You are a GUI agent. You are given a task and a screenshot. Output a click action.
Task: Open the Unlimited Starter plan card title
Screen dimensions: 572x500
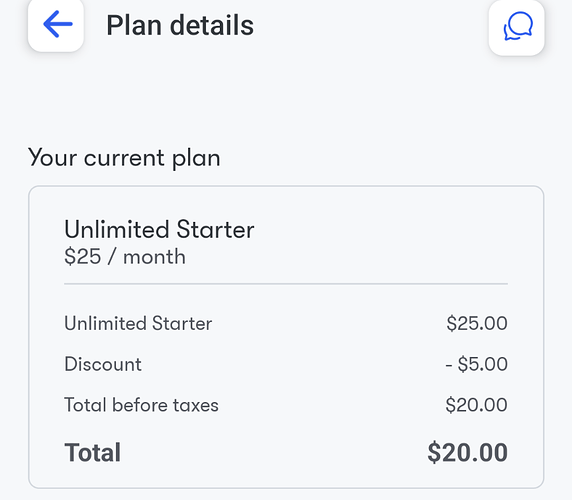click(x=159, y=229)
